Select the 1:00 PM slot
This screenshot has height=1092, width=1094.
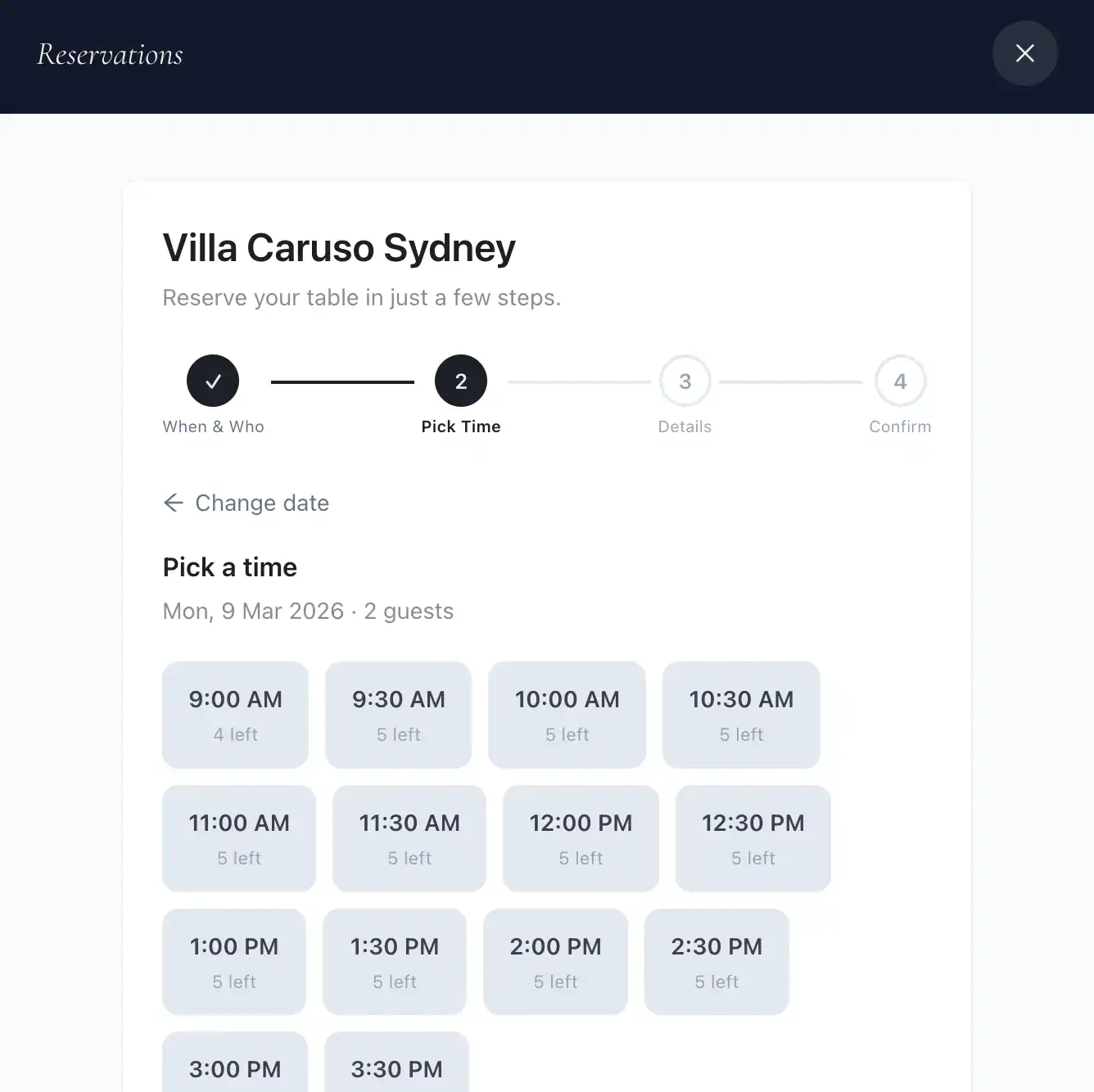(234, 962)
